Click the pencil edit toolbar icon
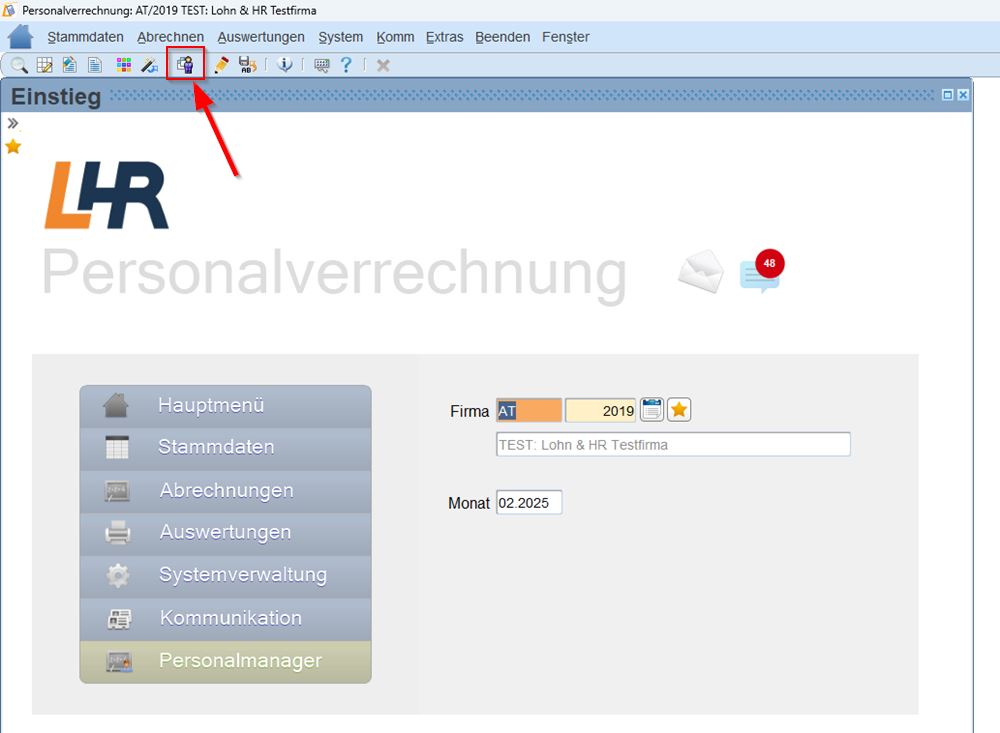 click(221, 64)
